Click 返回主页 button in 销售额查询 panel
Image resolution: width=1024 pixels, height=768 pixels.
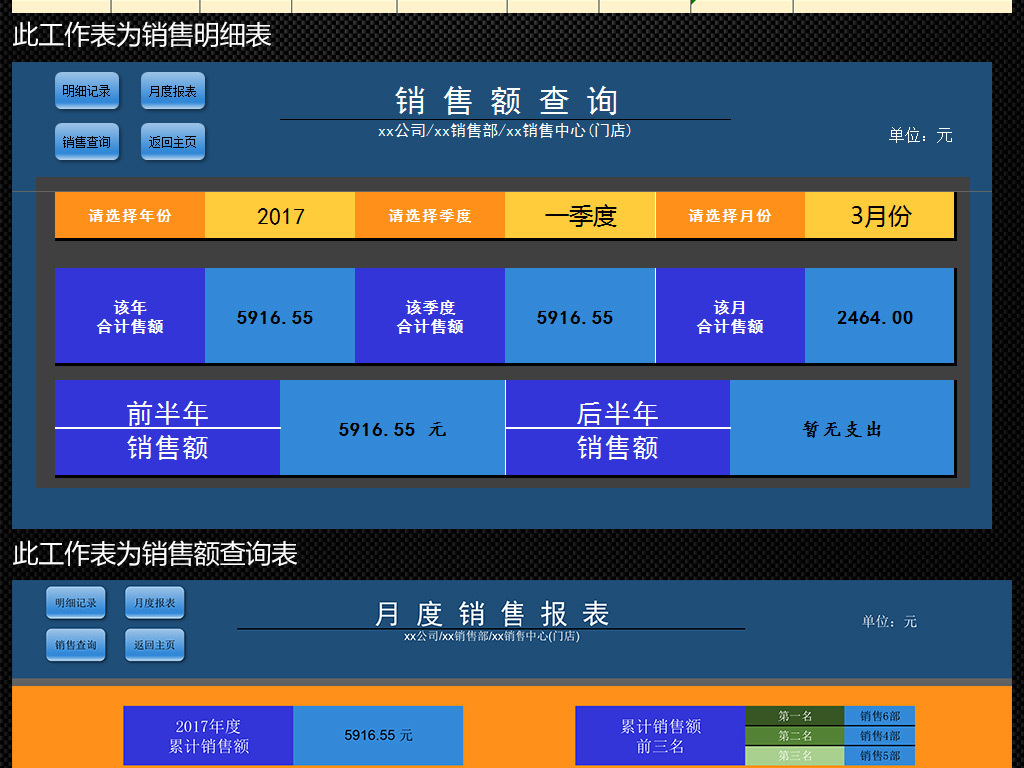coord(173,142)
